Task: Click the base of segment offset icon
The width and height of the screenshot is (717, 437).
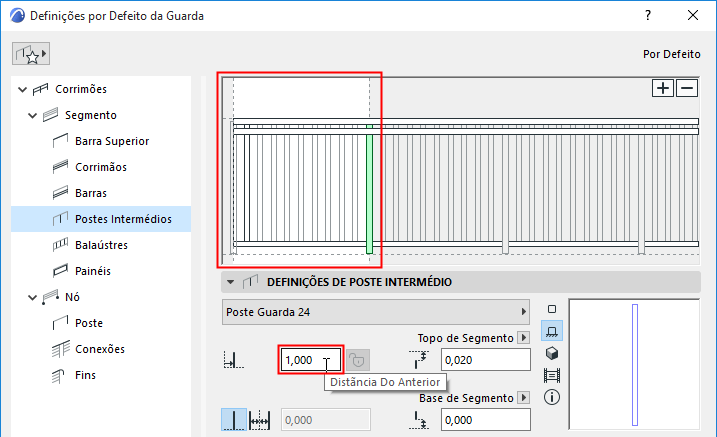Action: coord(419,420)
